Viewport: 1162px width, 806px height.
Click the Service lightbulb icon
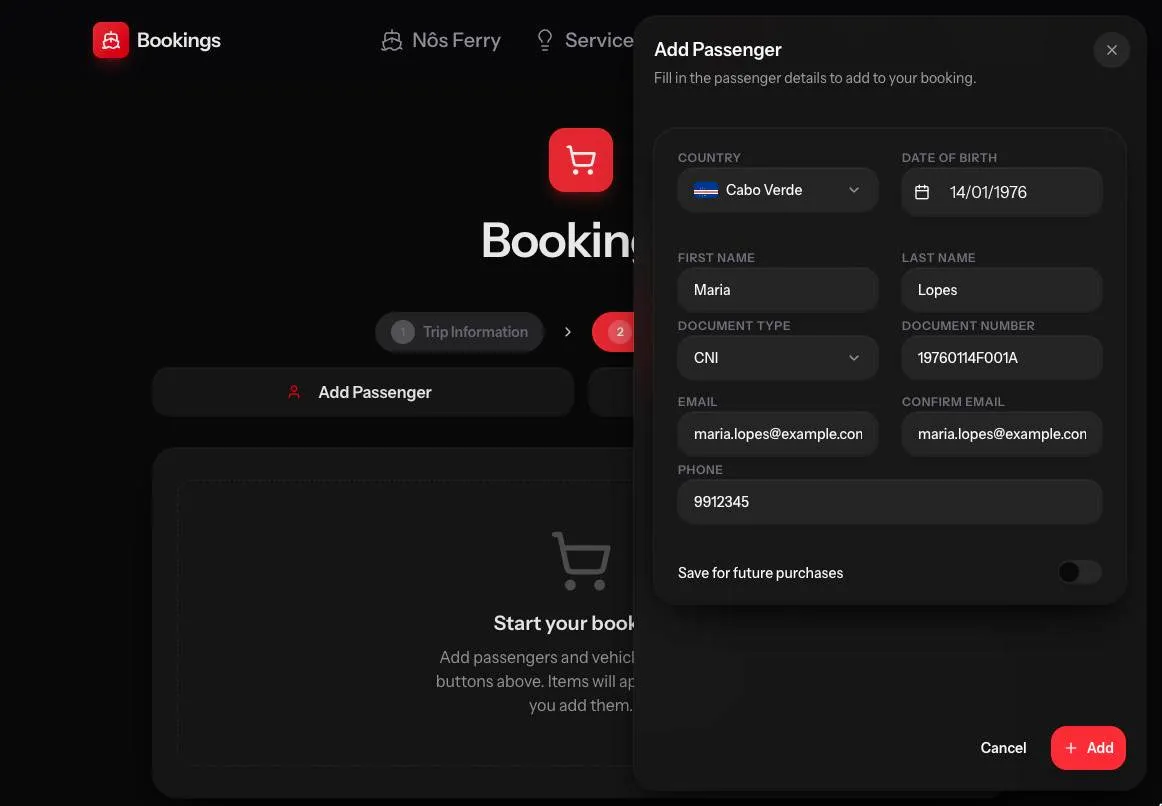(x=545, y=40)
